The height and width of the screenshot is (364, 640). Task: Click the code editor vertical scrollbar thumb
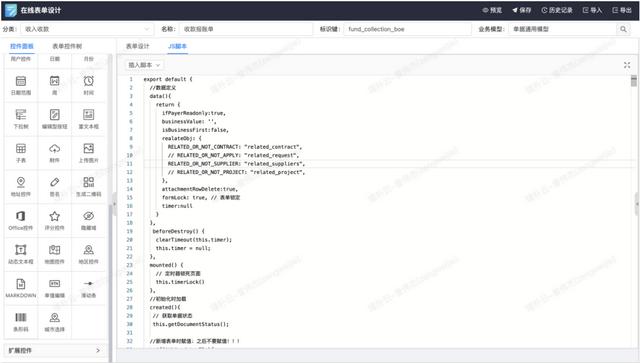(x=633, y=81)
